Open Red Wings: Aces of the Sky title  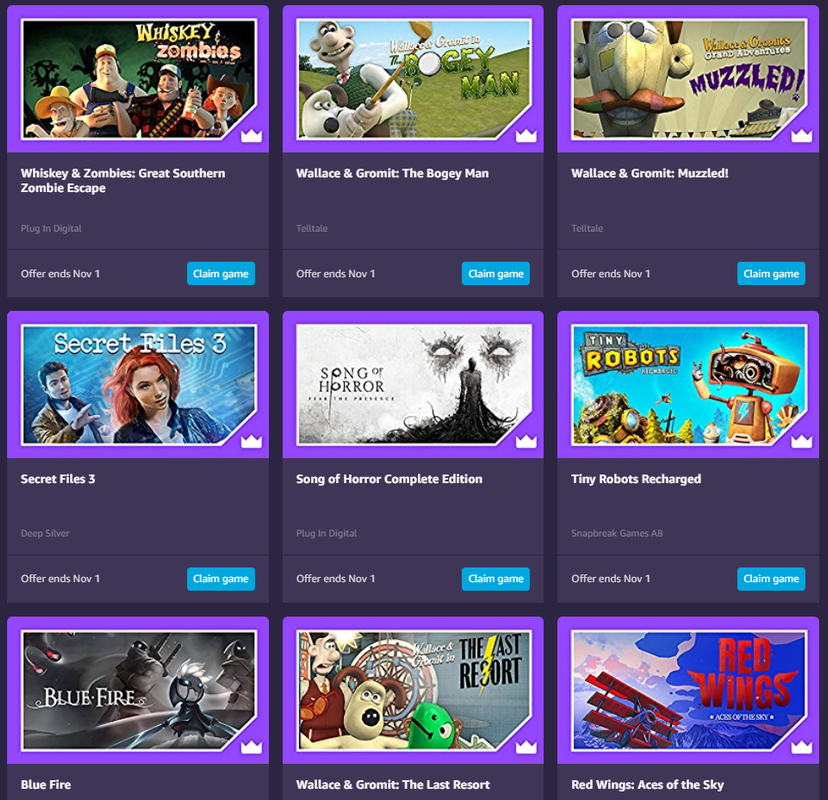point(647,785)
